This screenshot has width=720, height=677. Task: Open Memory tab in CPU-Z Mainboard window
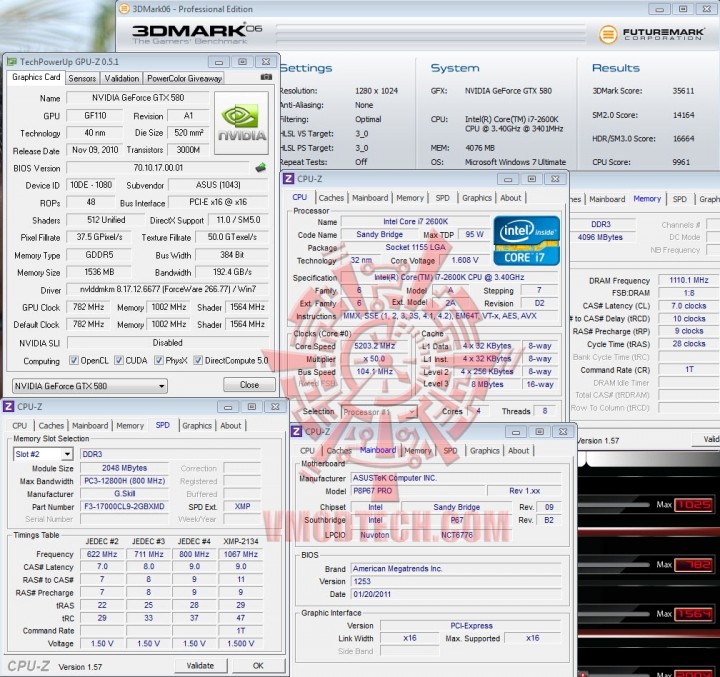[418, 451]
